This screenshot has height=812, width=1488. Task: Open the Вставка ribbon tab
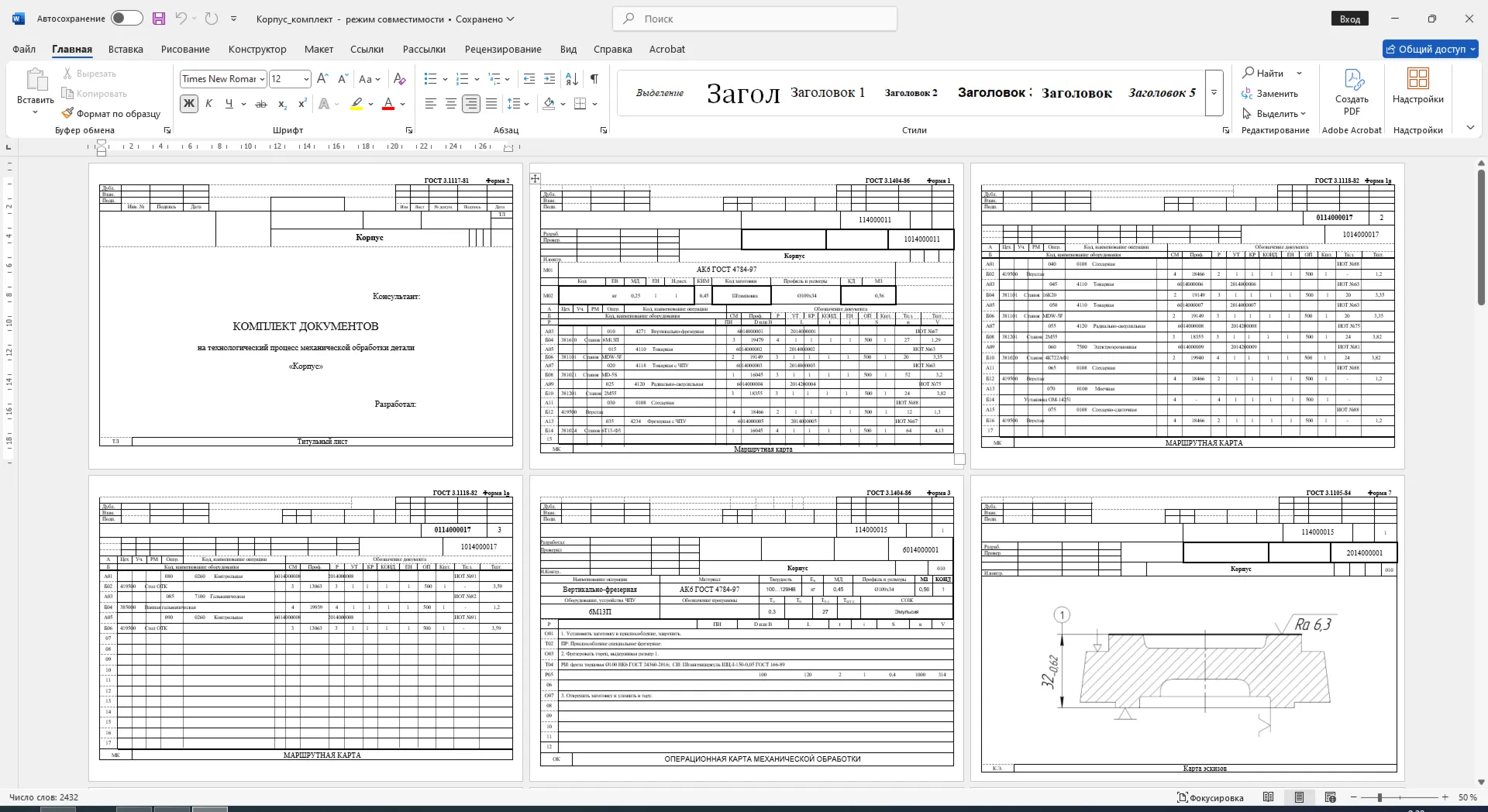click(126, 49)
